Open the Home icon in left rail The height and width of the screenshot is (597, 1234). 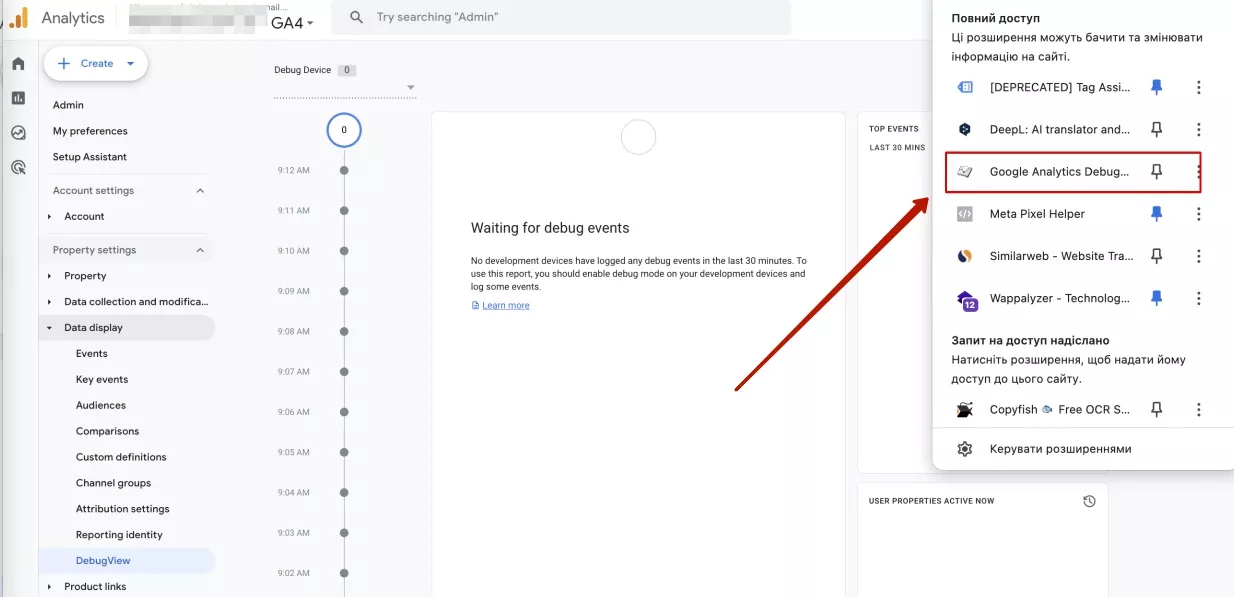coord(18,64)
